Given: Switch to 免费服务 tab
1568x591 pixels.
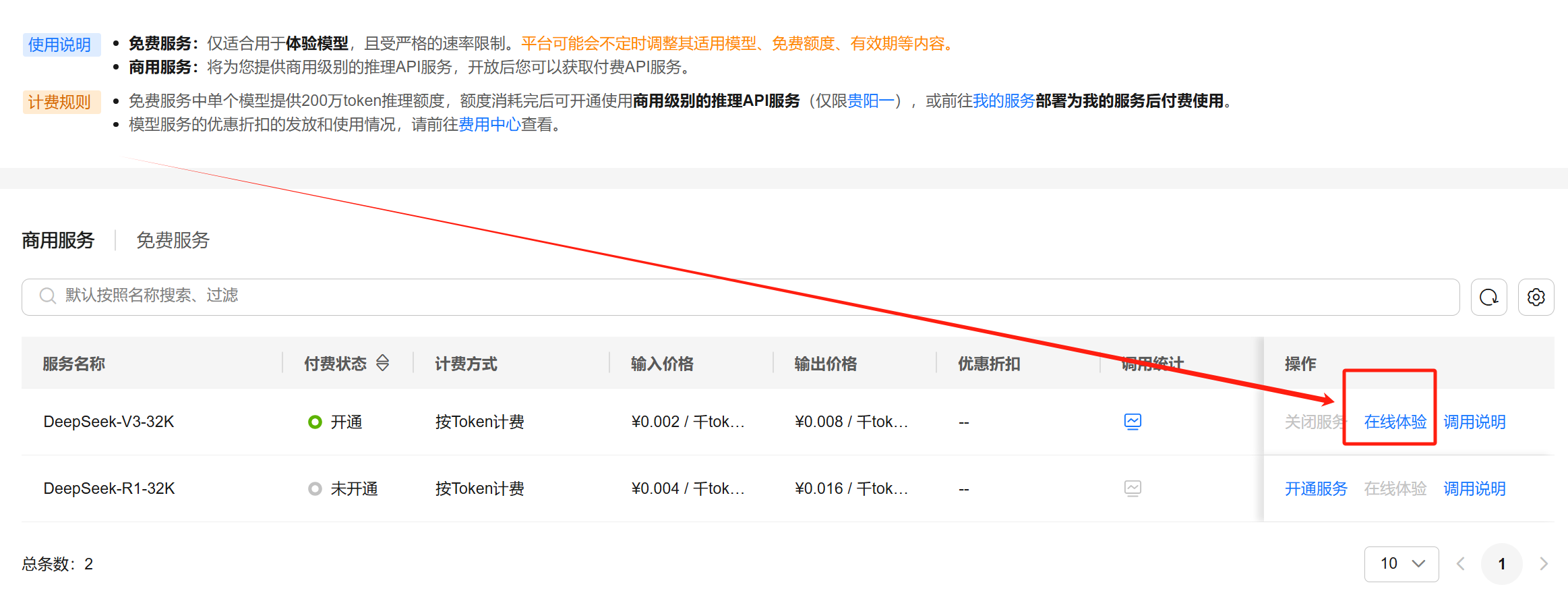Looking at the screenshot, I should 173,240.
